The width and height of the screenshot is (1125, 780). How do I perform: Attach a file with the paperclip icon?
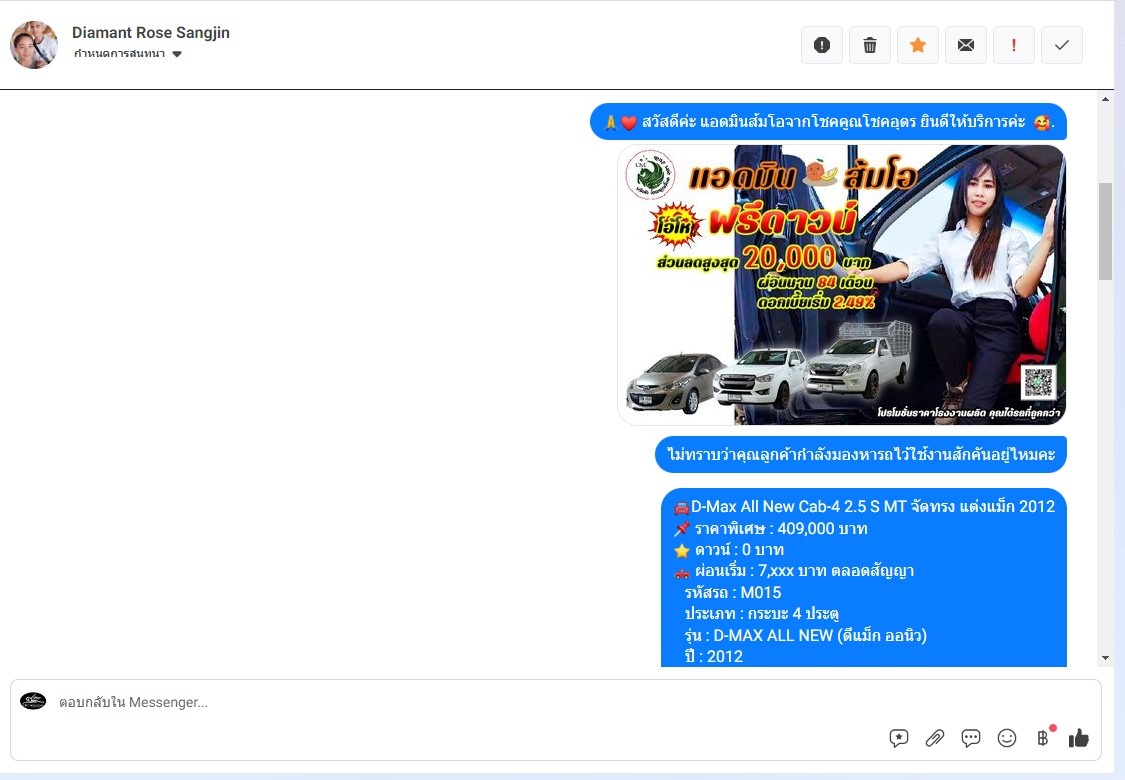(934, 738)
